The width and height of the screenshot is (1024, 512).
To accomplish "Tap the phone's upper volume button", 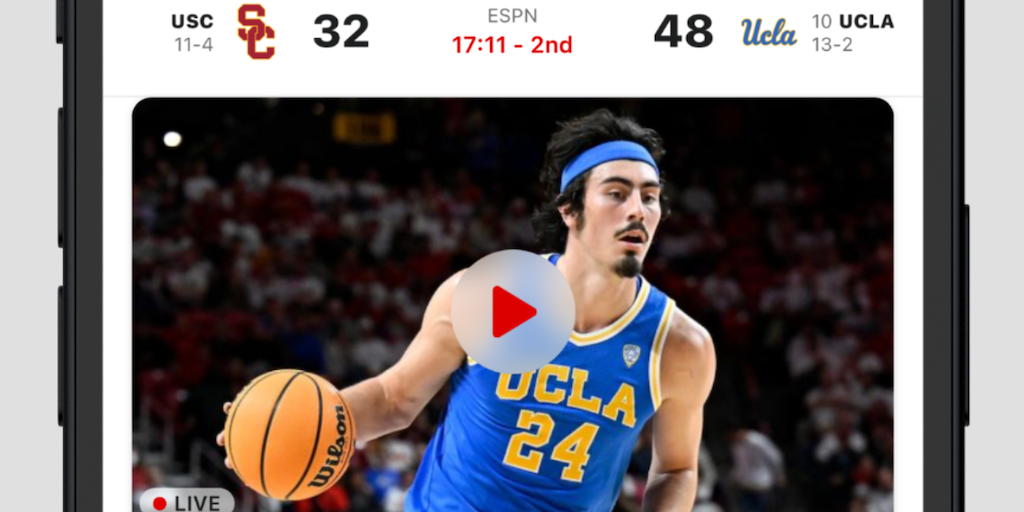I will (x=61, y=177).
